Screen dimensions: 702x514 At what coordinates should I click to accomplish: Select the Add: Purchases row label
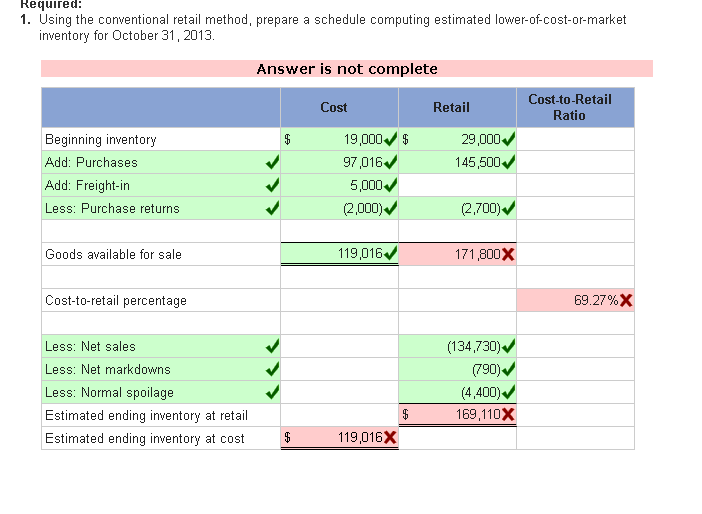tap(91, 162)
